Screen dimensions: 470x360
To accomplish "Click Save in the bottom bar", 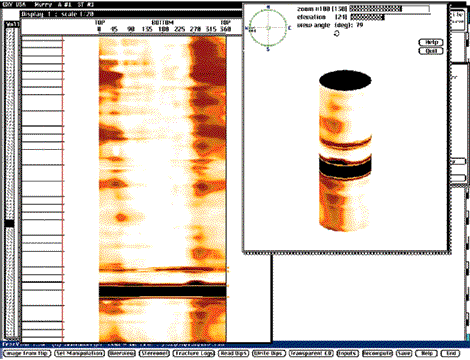I will pyautogui.click(x=404, y=353).
